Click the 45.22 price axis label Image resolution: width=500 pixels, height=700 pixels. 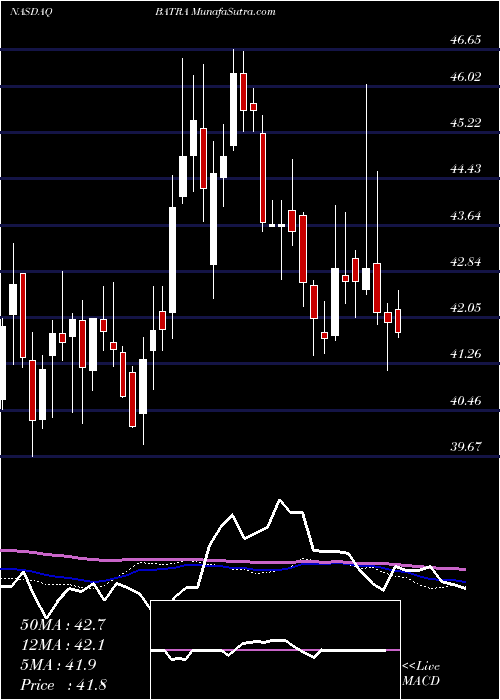pos(466,123)
